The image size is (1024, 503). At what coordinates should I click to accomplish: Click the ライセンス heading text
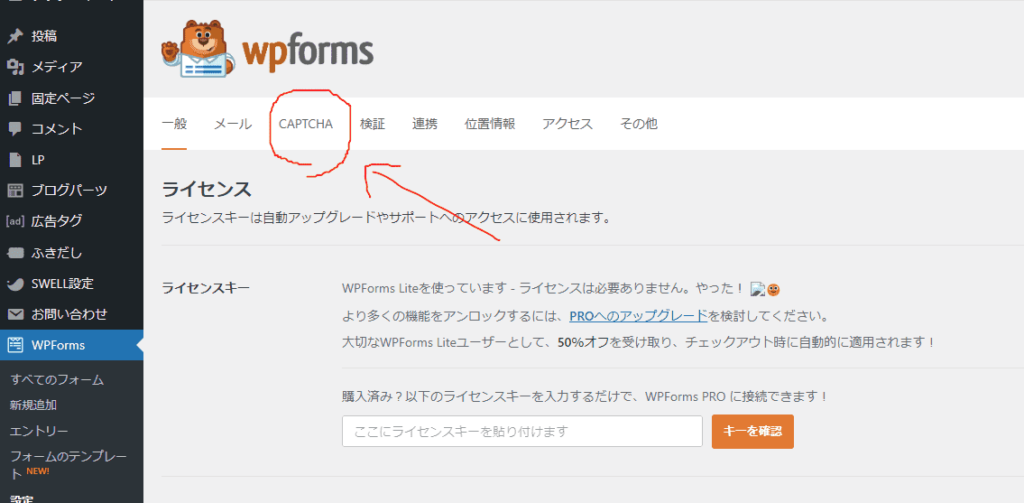point(206,190)
